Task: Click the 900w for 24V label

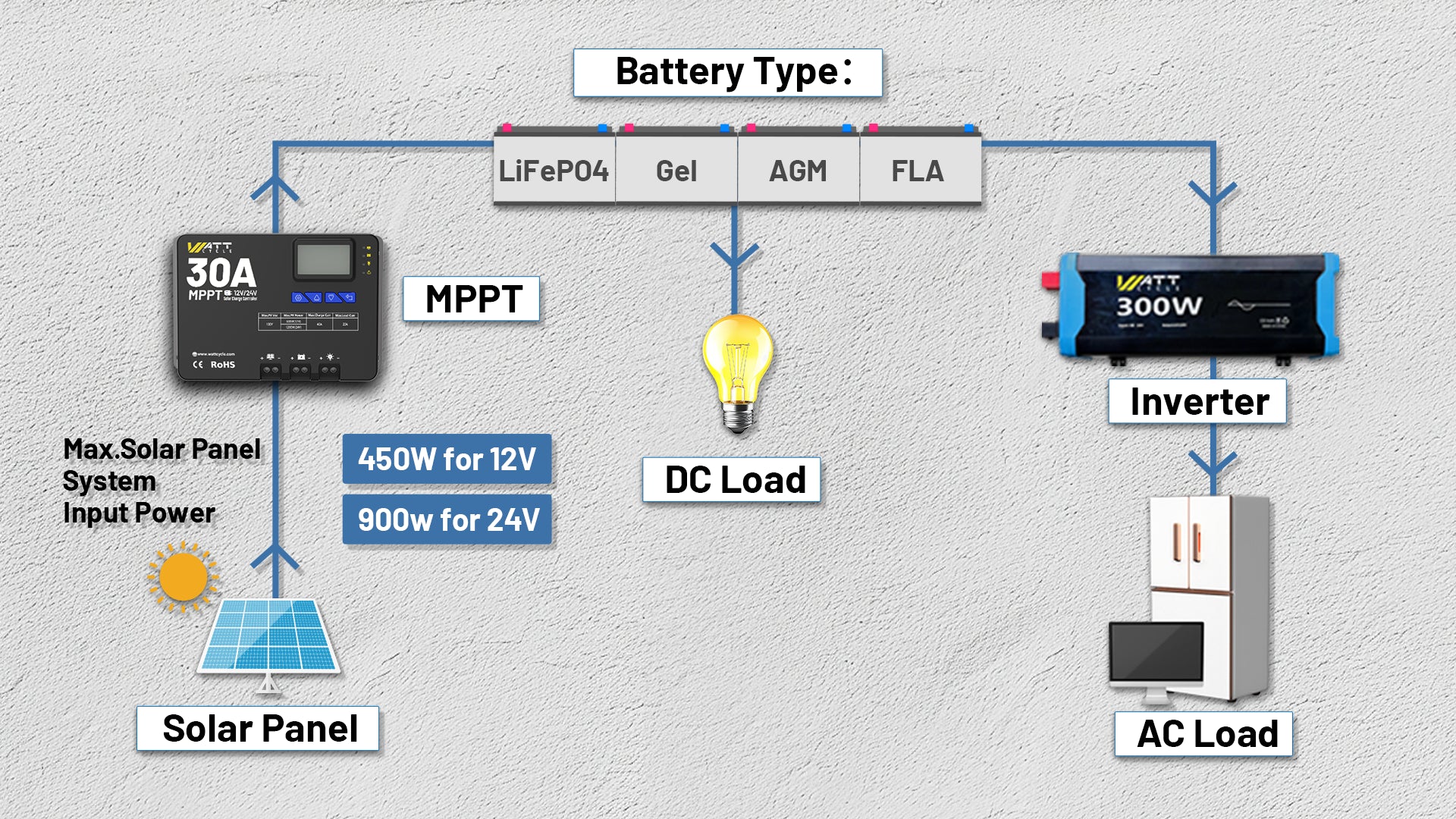Action: (447, 519)
